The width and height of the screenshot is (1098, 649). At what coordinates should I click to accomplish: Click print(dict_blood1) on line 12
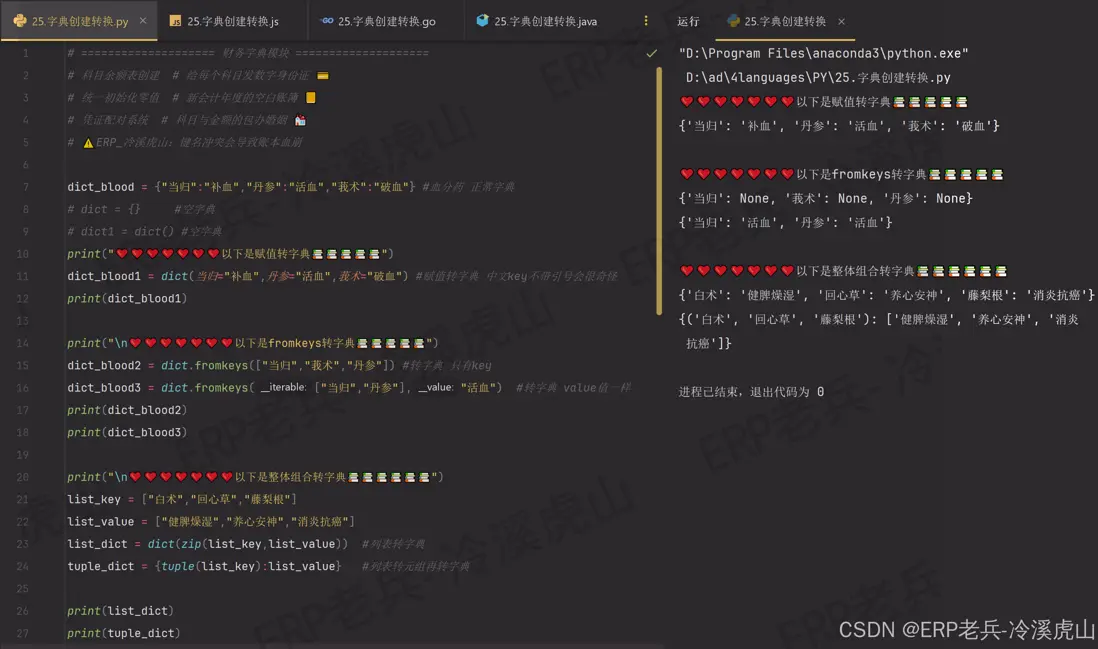coord(127,298)
